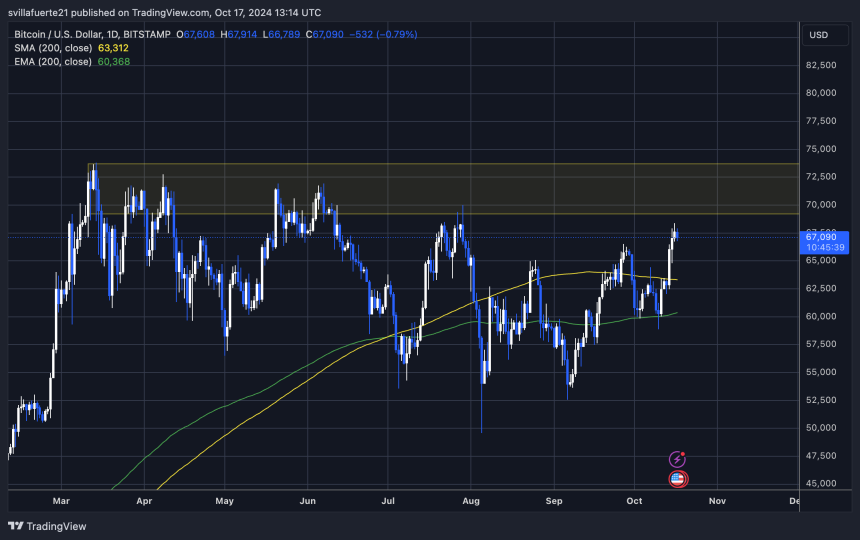
Task: Open the USD currency selector
Action: (818, 35)
